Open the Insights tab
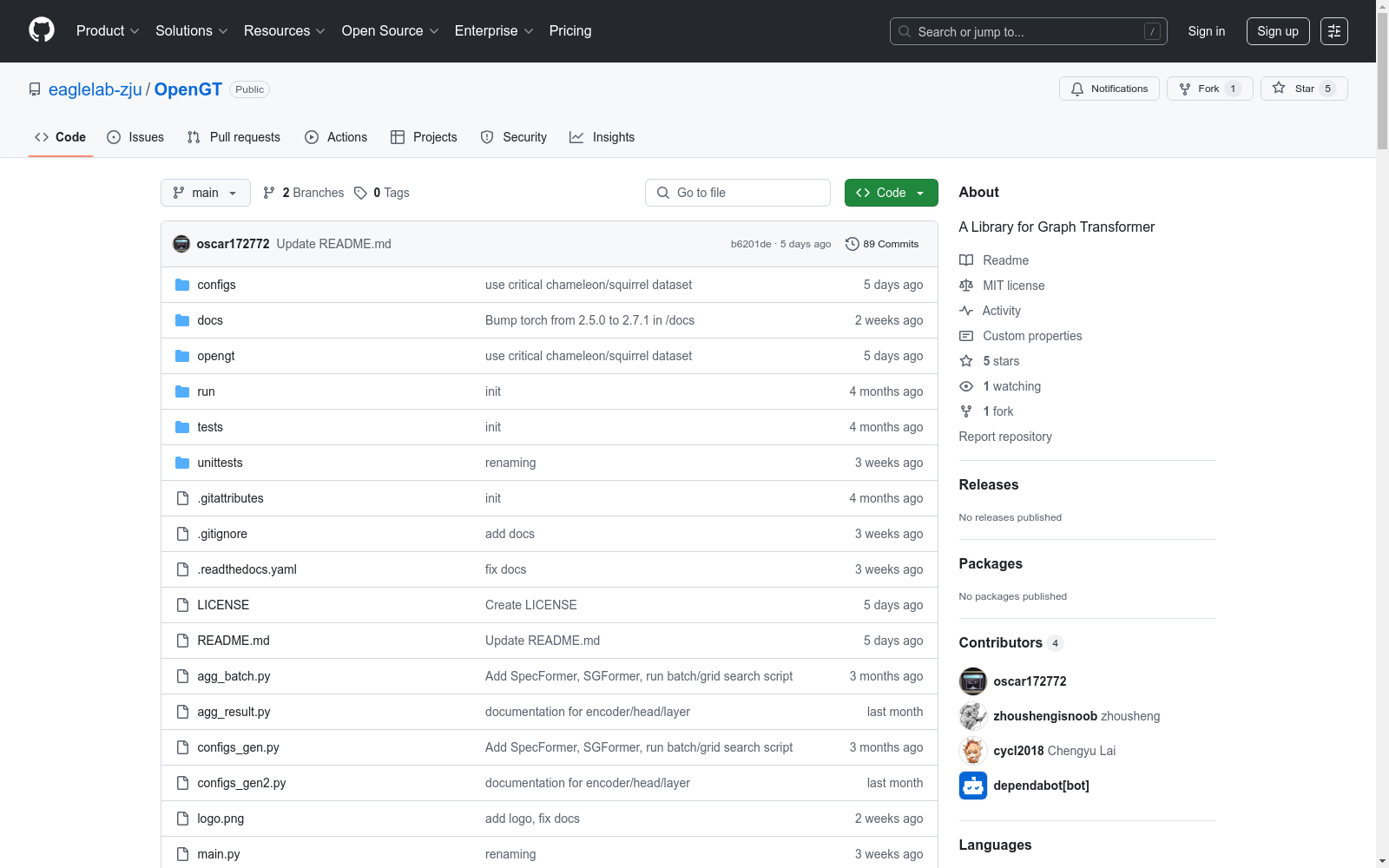The height and width of the screenshot is (868, 1389). tap(602, 137)
